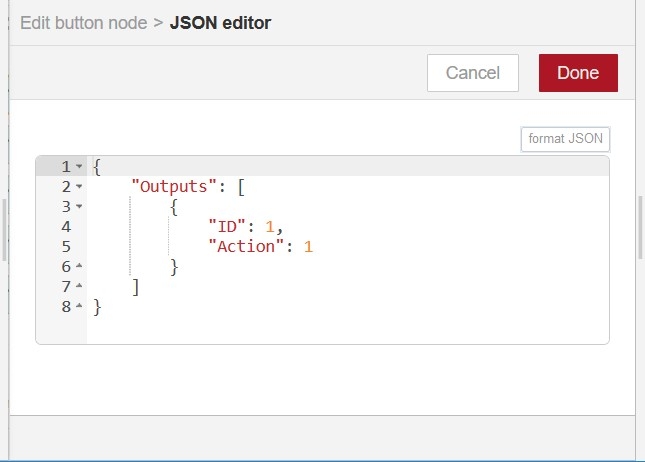Collapse the Outputs array fold arrow on line 2

pyautogui.click(x=80, y=186)
